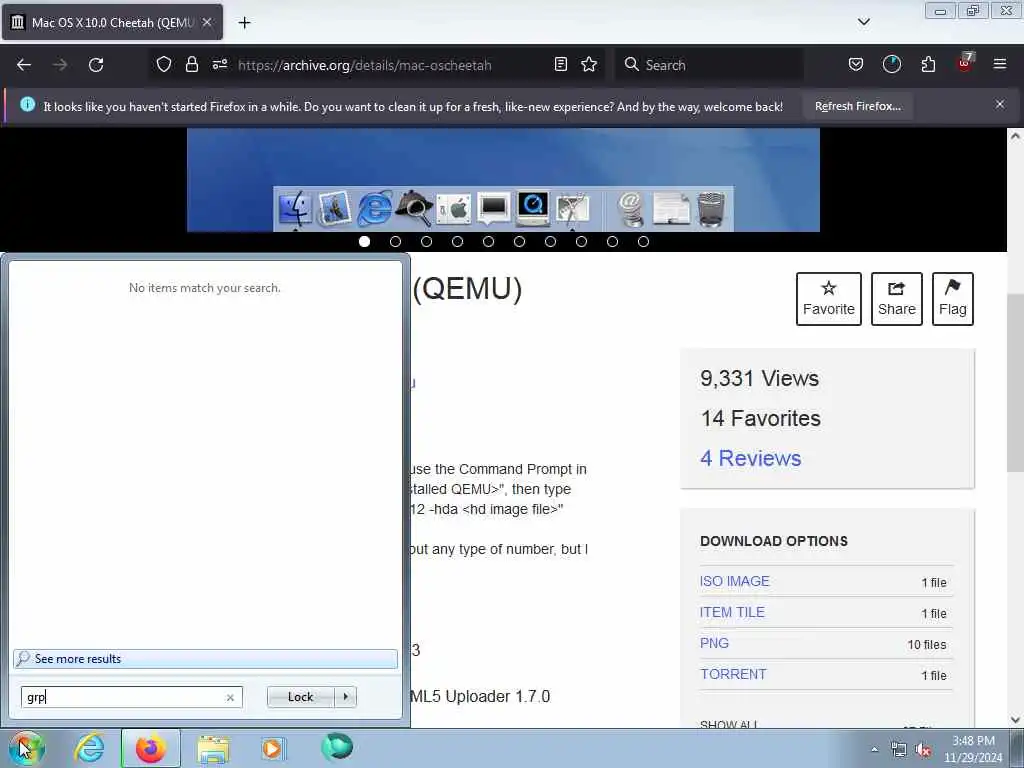The height and width of the screenshot is (768, 1024).
Task: Click the scrollbar up arrow
Action: click(x=1016, y=136)
